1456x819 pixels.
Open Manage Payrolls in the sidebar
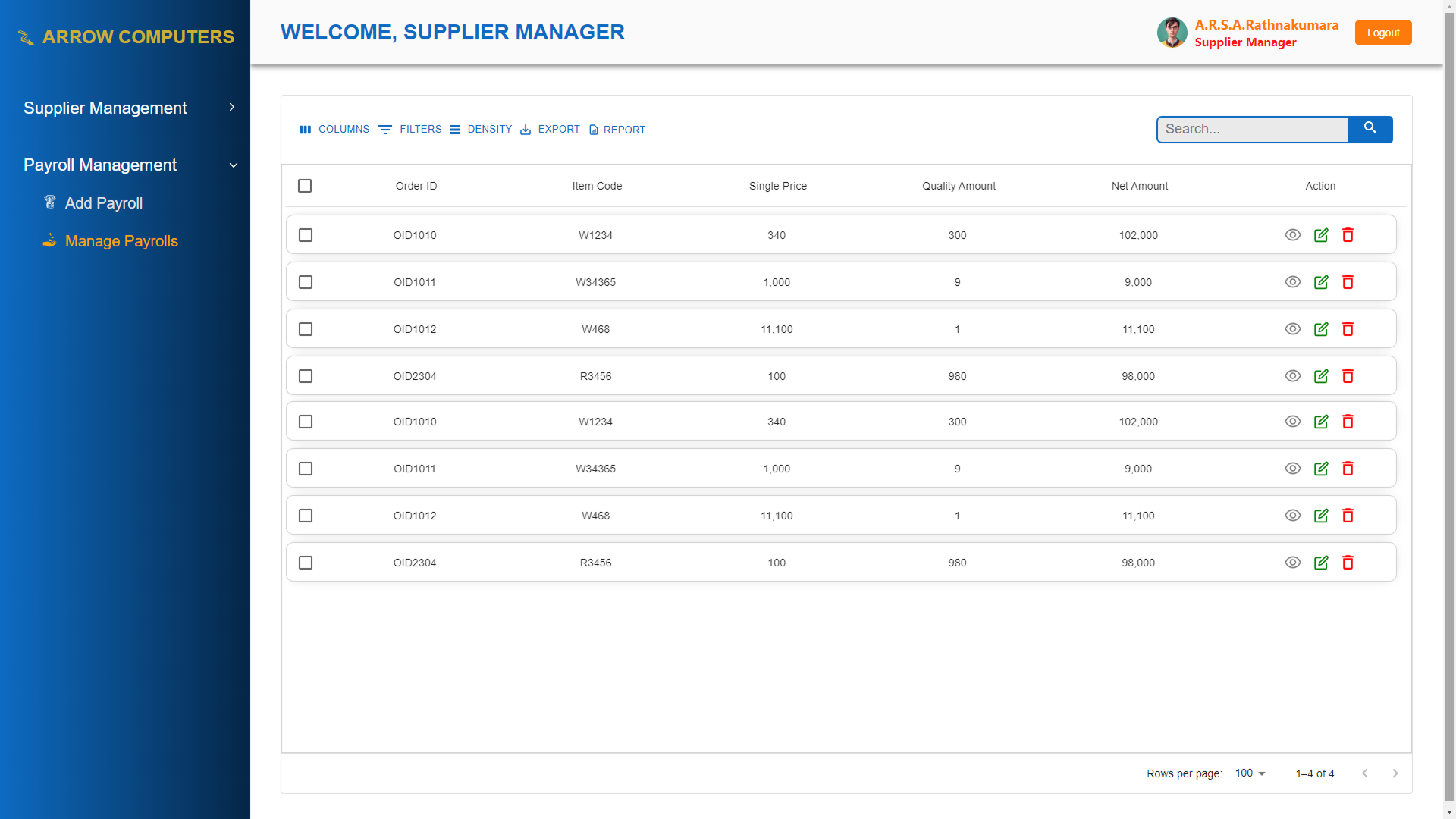tap(121, 241)
